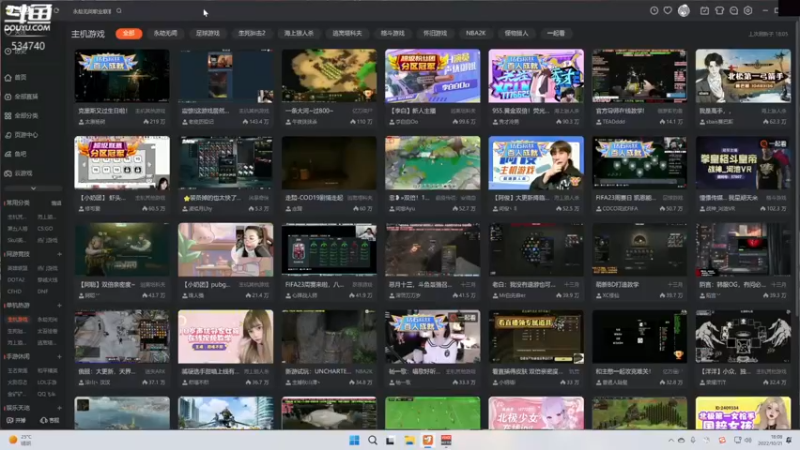Select the NBA2K filter tab
The image size is (800, 450).
click(x=476, y=33)
